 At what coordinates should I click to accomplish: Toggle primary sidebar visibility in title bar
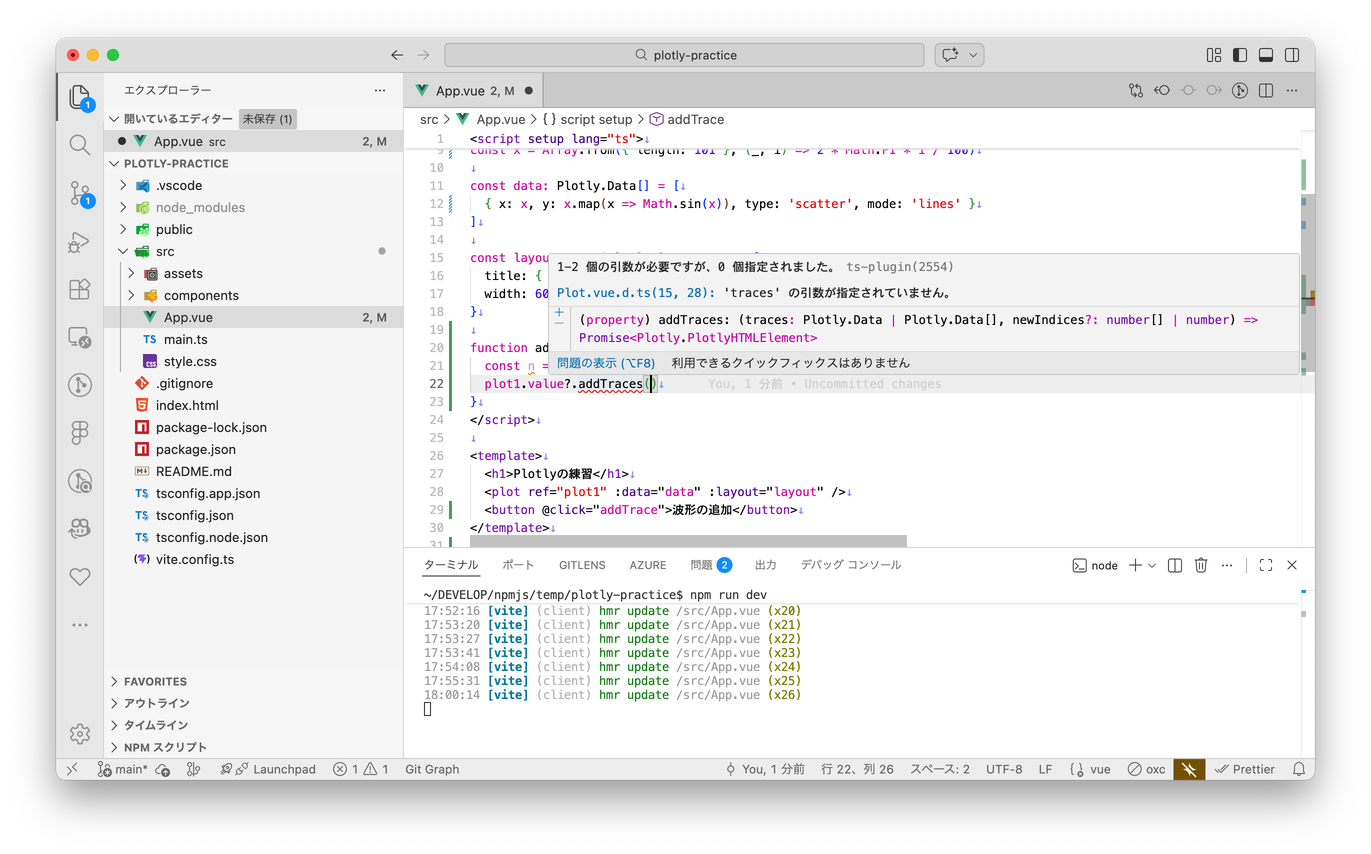tap(1240, 55)
